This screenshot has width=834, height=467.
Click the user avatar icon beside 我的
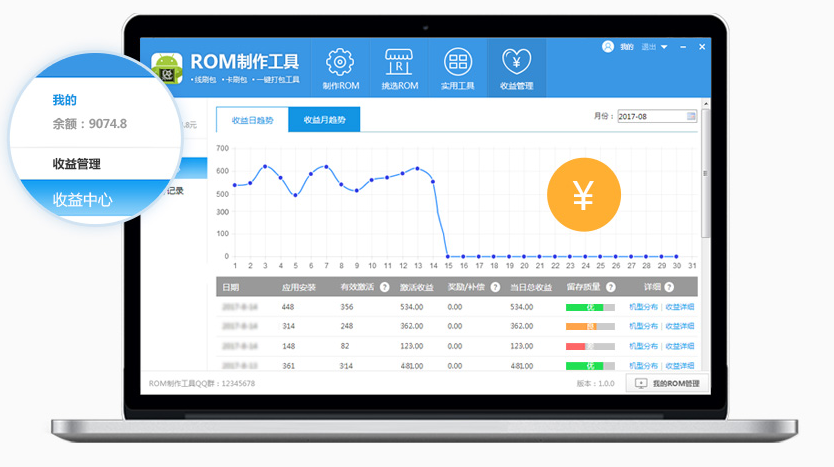tap(607, 47)
